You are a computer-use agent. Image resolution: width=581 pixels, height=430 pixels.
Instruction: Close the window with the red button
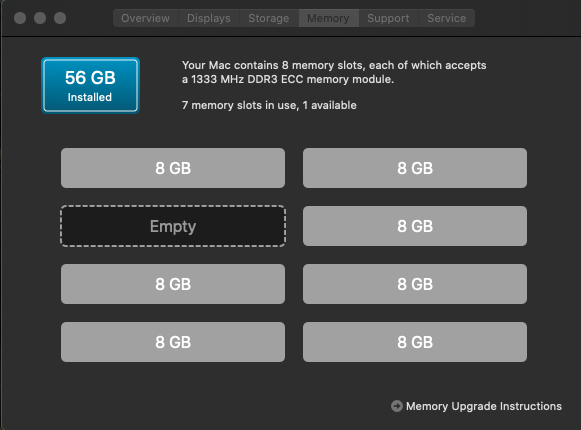coord(20,18)
